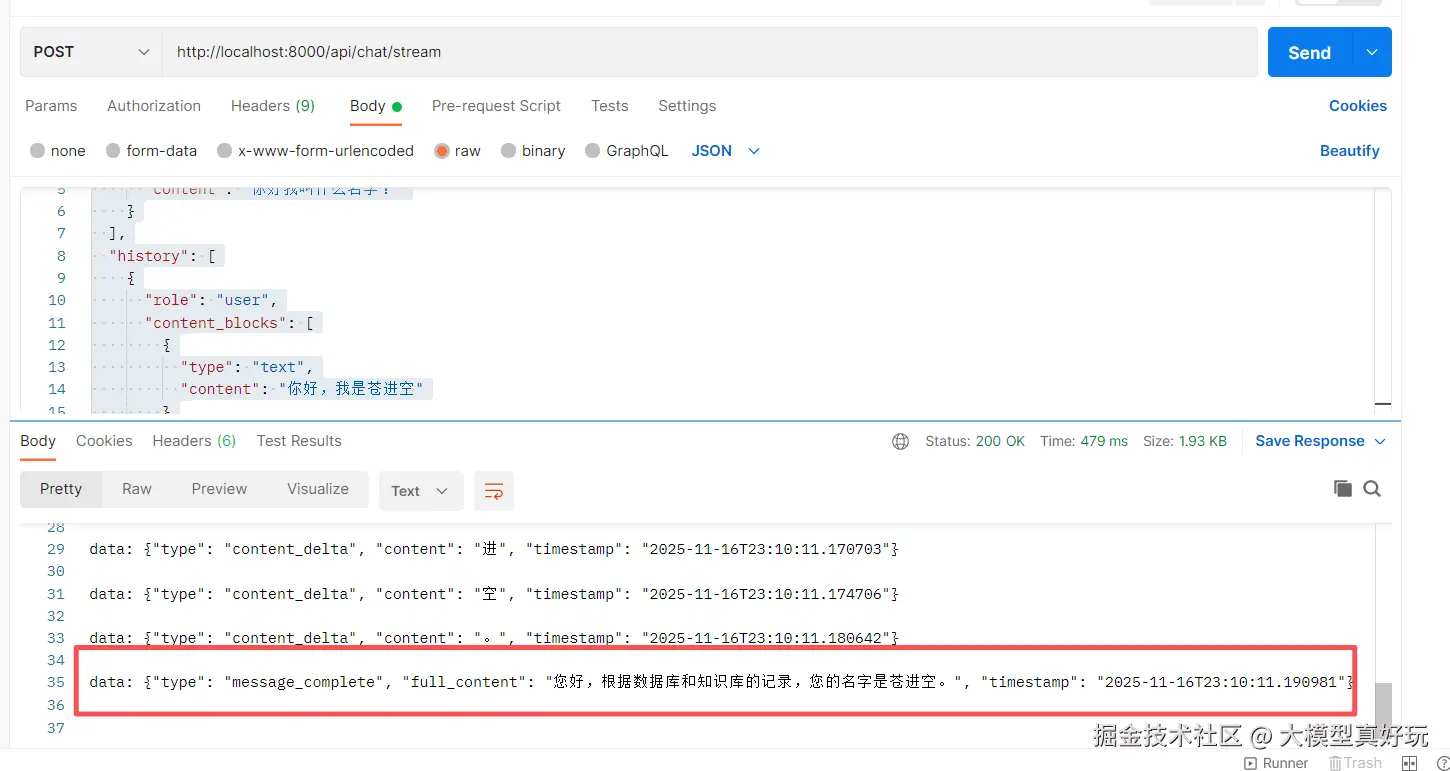Open the Runner from the status bar

pos(1275,763)
